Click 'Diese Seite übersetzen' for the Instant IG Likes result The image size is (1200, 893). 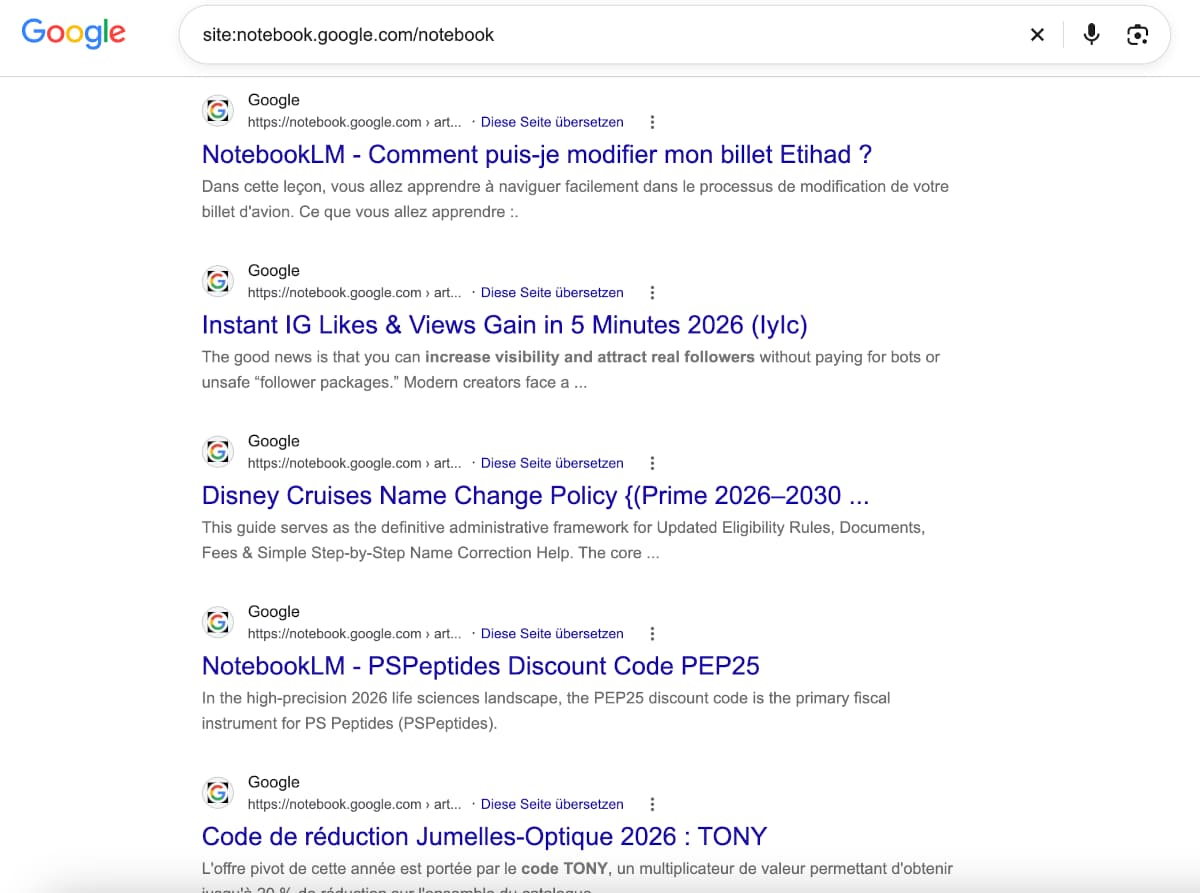(552, 293)
